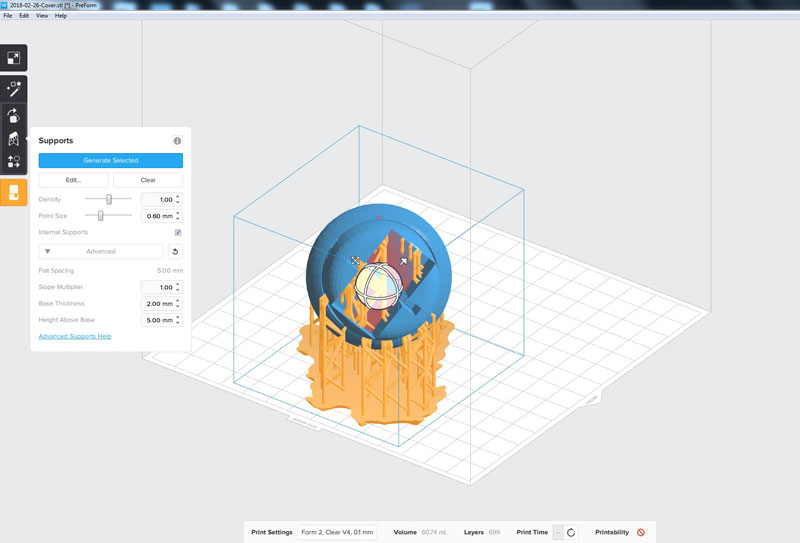Step the Height Above Base value
The height and width of the screenshot is (543, 800).
point(178,320)
